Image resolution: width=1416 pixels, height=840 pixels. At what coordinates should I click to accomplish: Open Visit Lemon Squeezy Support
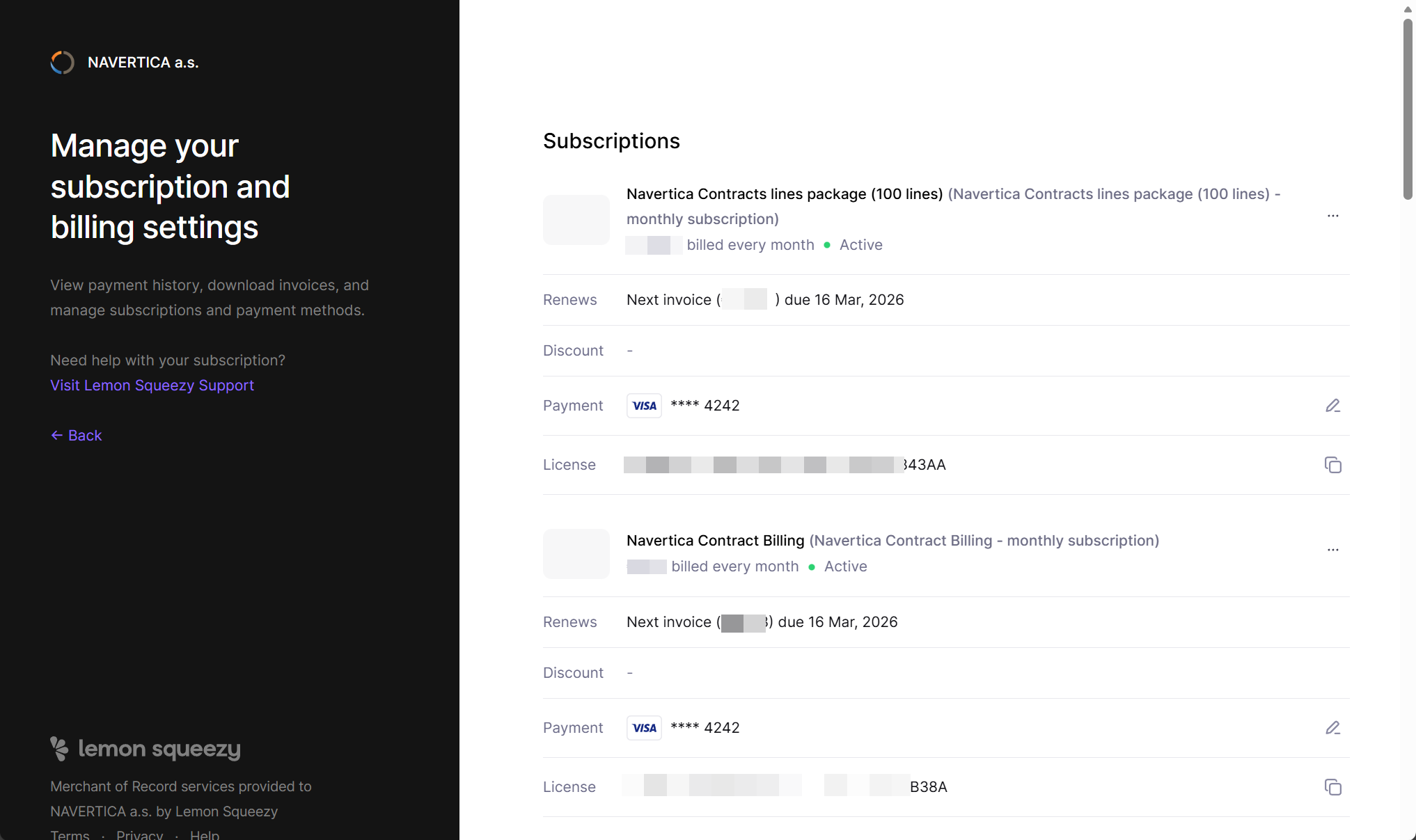click(x=152, y=385)
